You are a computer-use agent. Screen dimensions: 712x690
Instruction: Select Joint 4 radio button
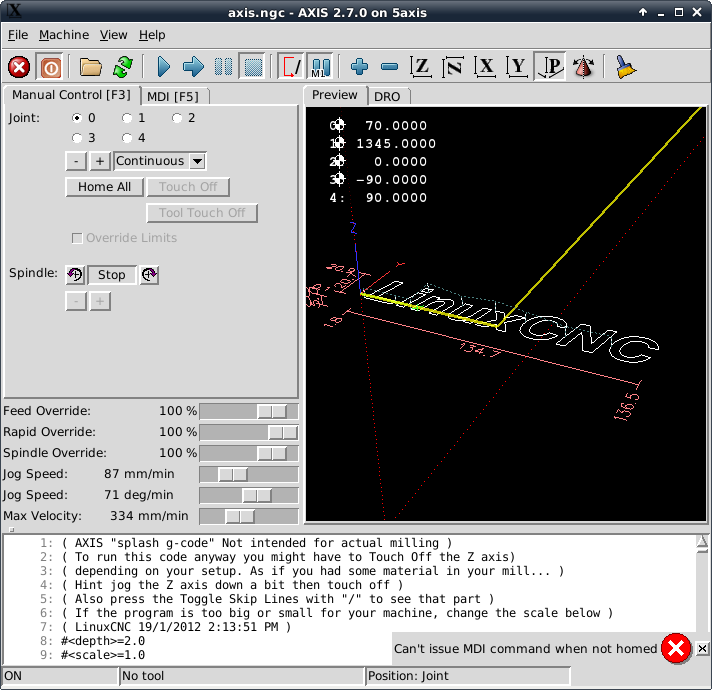[x=127, y=138]
